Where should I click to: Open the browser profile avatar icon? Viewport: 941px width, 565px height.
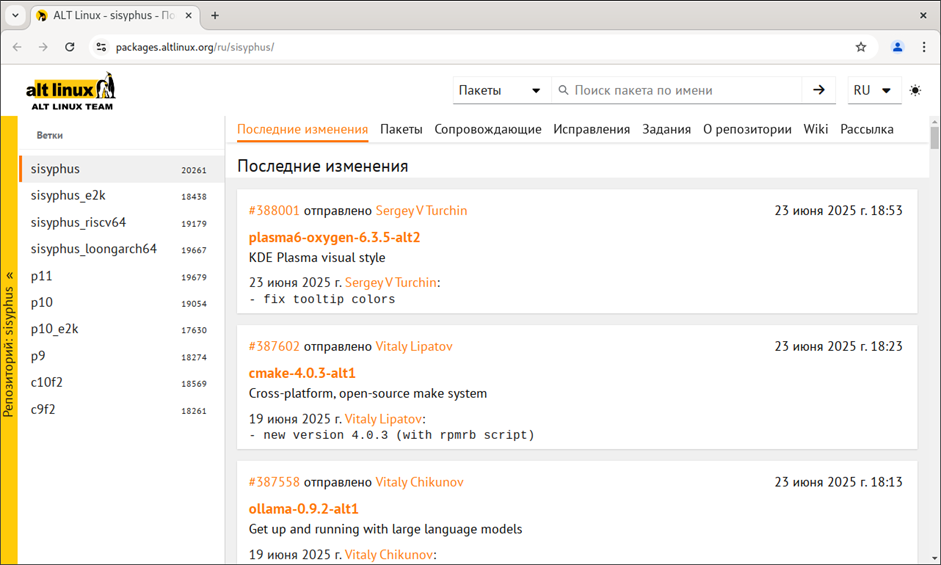click(897, 47)
